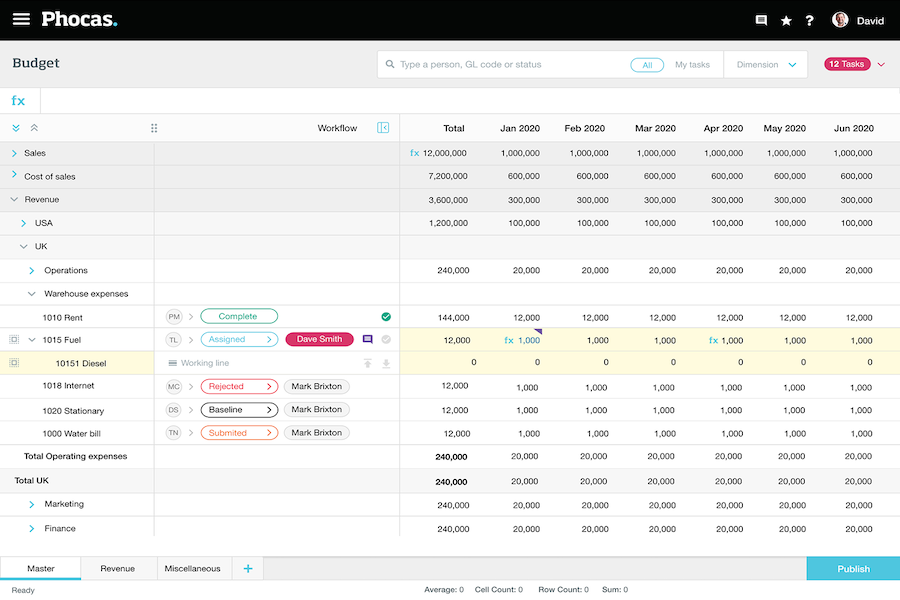Image resolution: width=900 pixels, height=600 pixels.
Task: Click the 12 Tasks badge
Action: point(846,64)
